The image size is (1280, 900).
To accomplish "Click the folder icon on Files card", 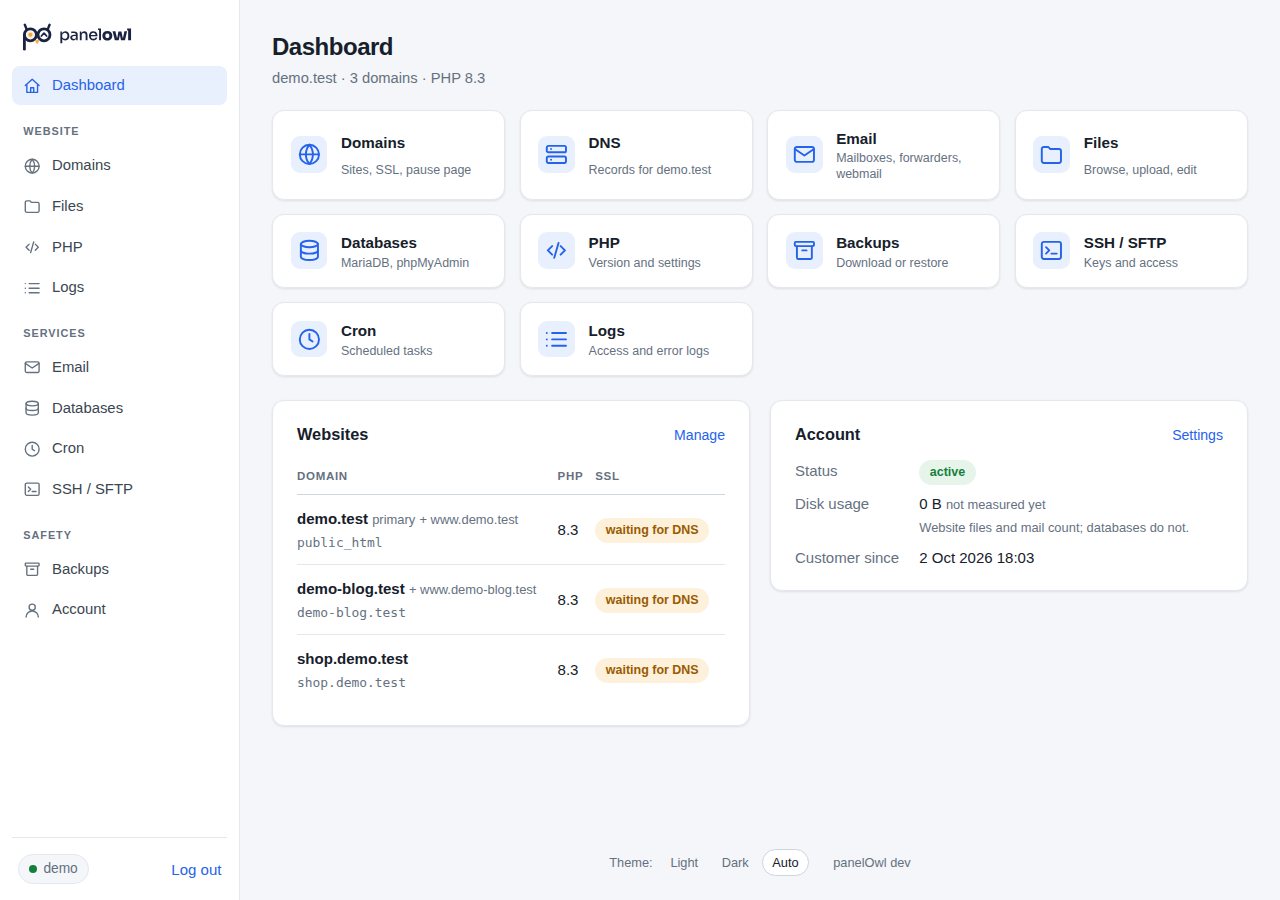I will [1051, 154].
